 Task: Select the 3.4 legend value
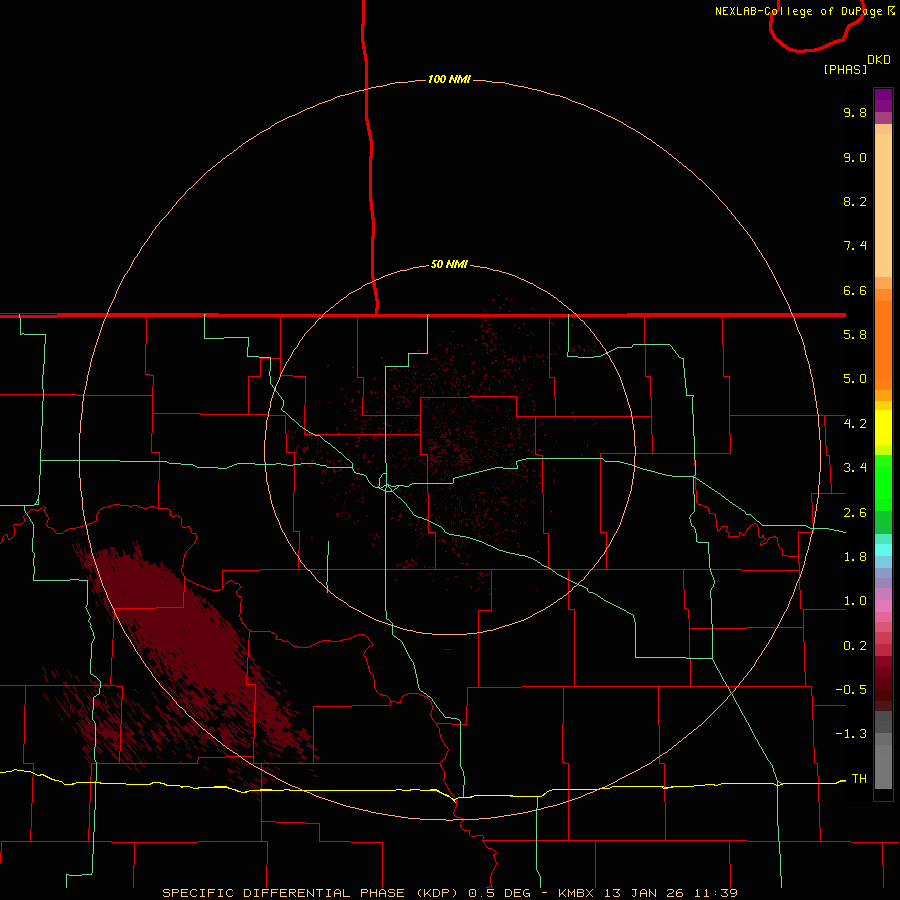(x=855, y=468)
